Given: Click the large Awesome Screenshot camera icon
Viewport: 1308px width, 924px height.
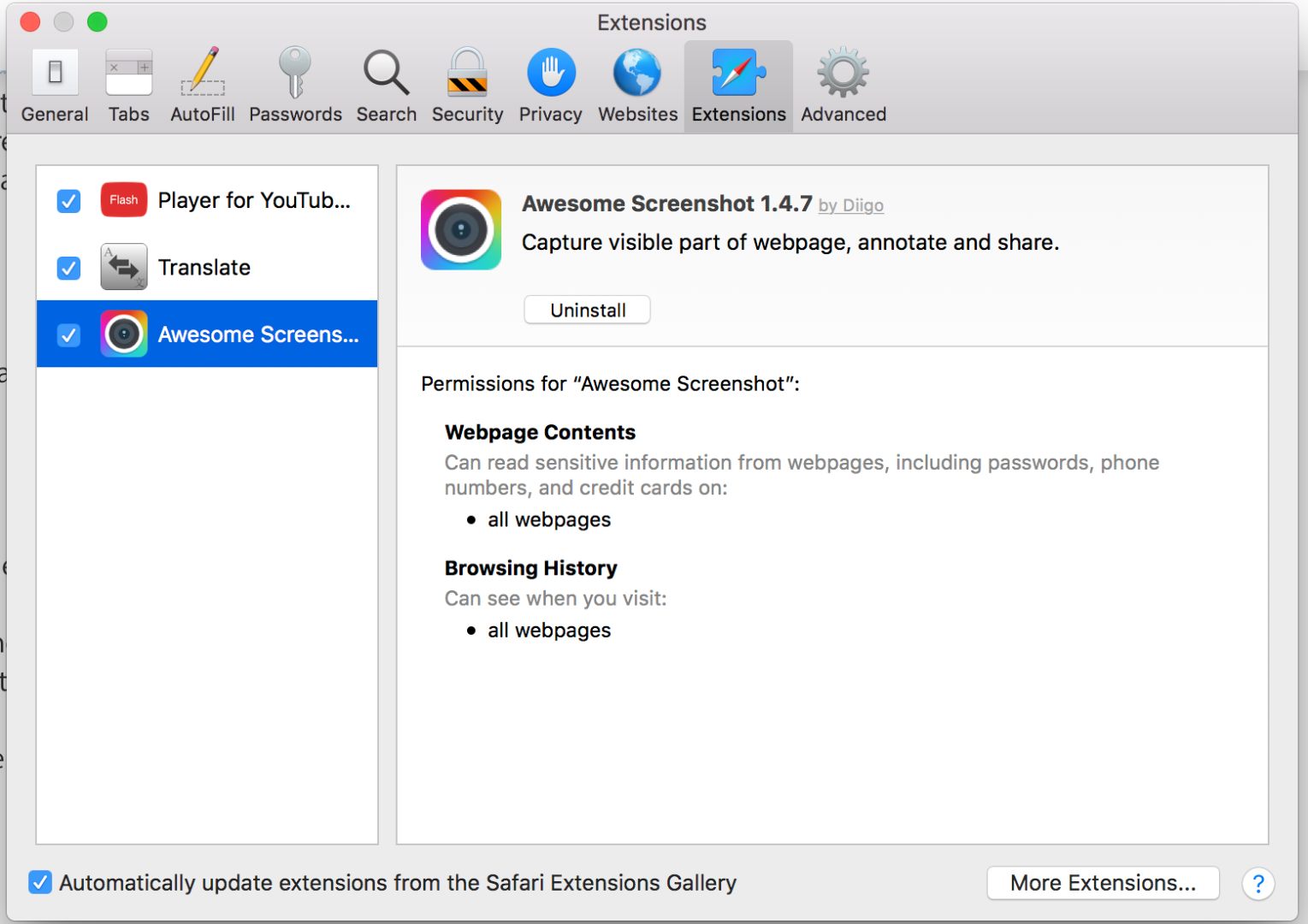Looking at the screenshot, I should [x=461, y=230].
